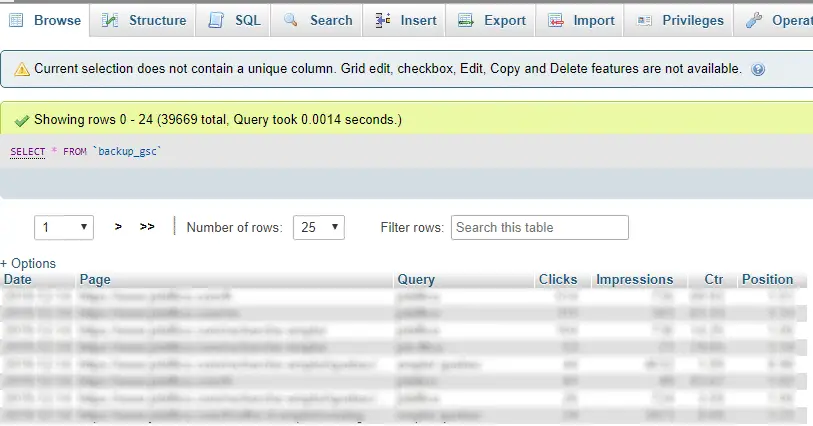Viewport: 813px width, 426px height.
Task: Open the Import tab
Action: point(580,20)
